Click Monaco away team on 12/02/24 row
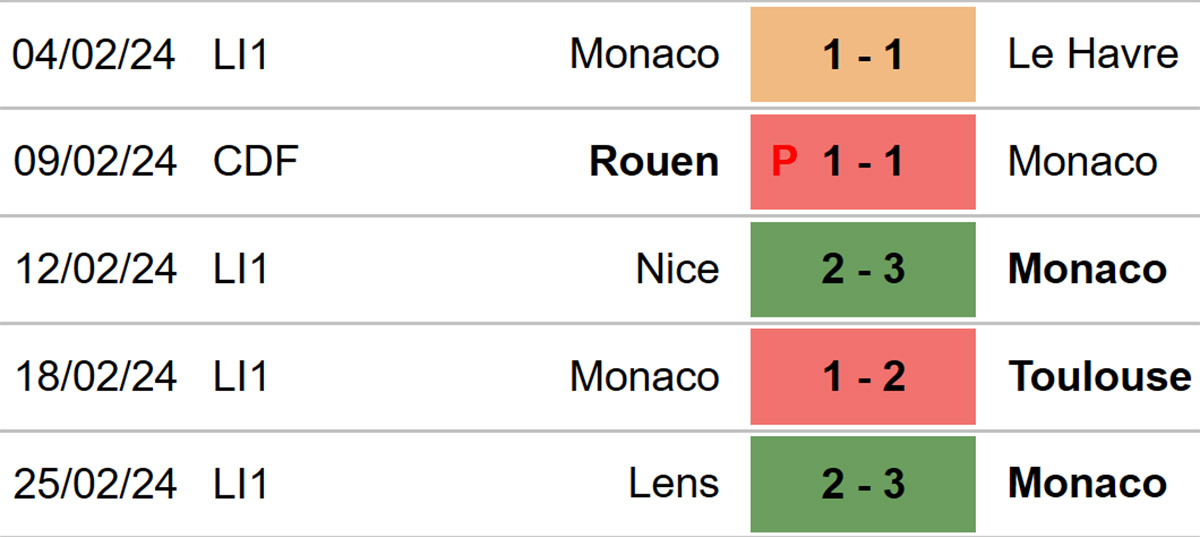The image size is (1200, 537). click(1087, 269)
